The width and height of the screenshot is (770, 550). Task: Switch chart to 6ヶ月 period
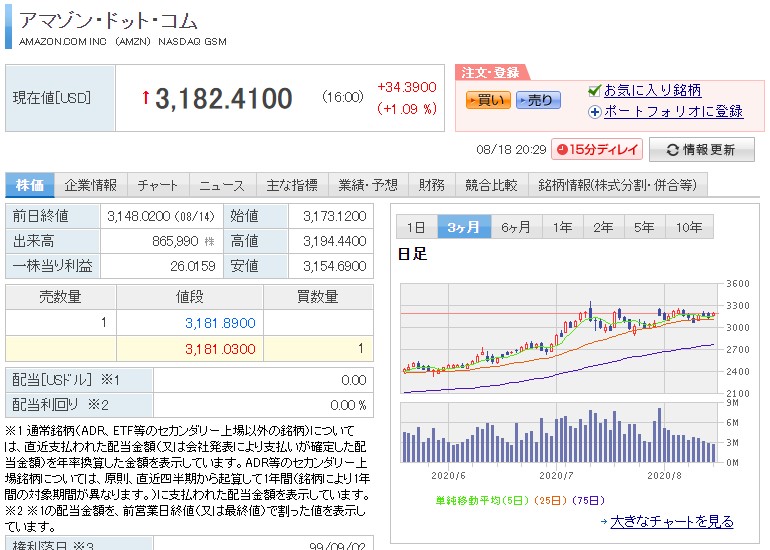(516, 227)
